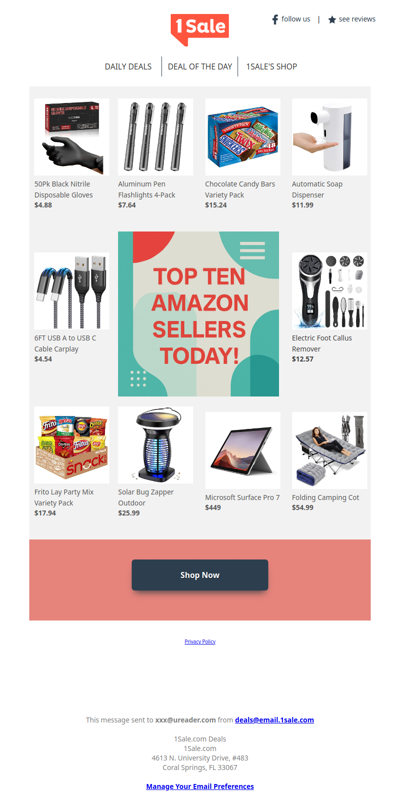Click the Facebook follow us icon
Image resolution: width=400 pixels, height=805 pixels.
tap(275, 20)
